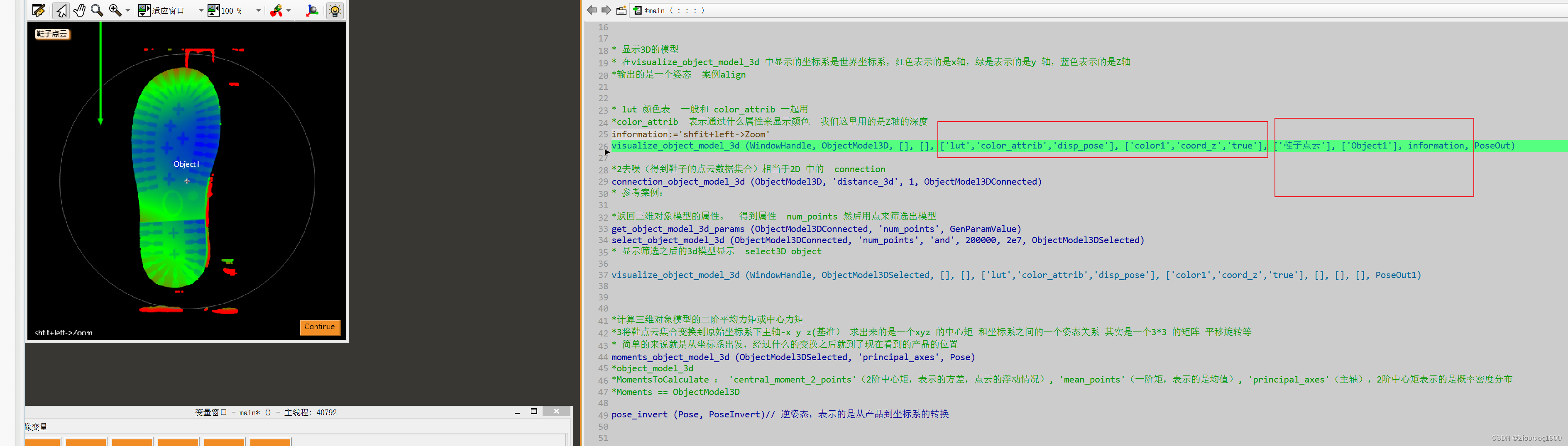1568x446 pixels.
Task: Click the 变量窗口 title bar text
Action: [x=265, y=413]
